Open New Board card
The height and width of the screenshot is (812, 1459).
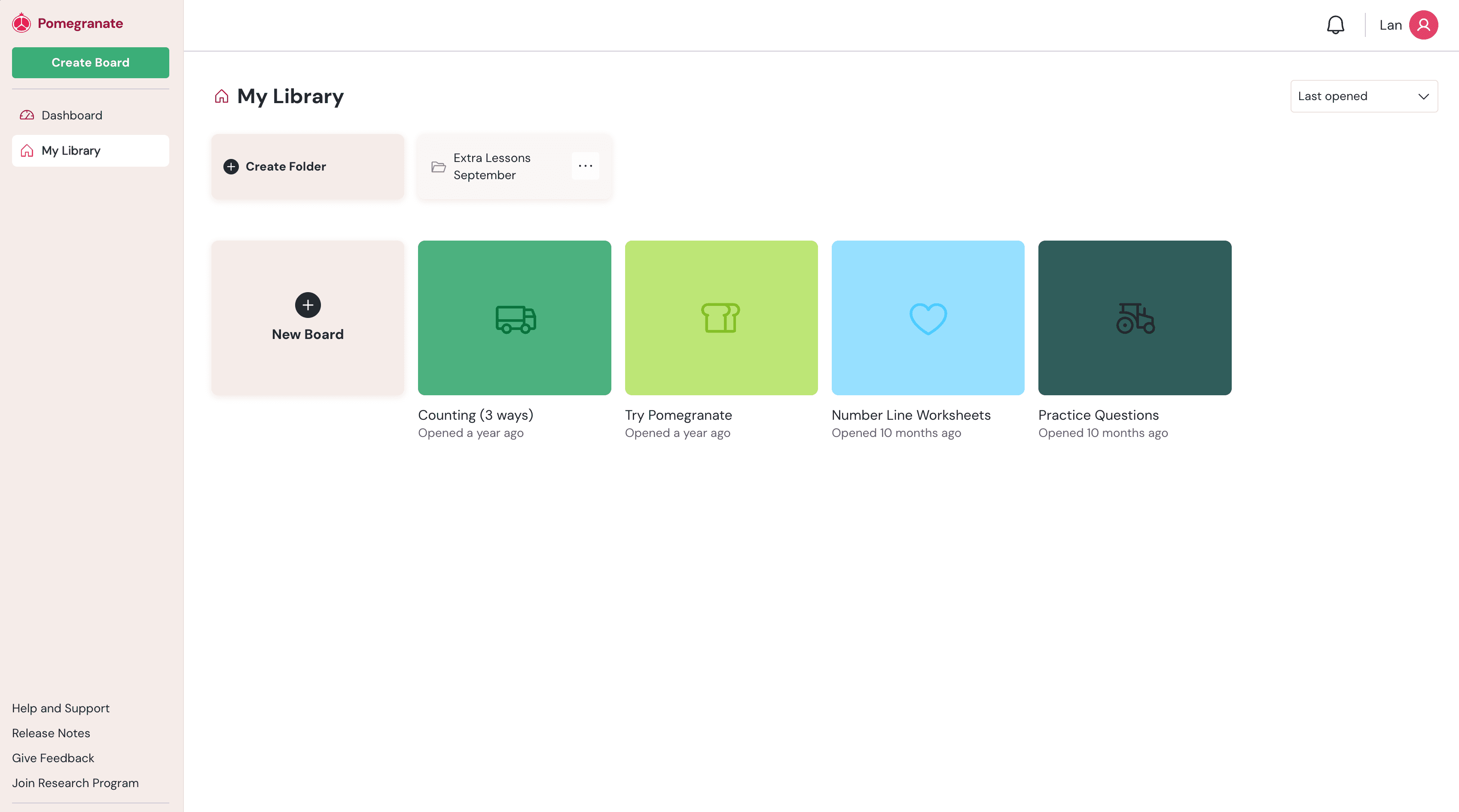click(308, 317)
